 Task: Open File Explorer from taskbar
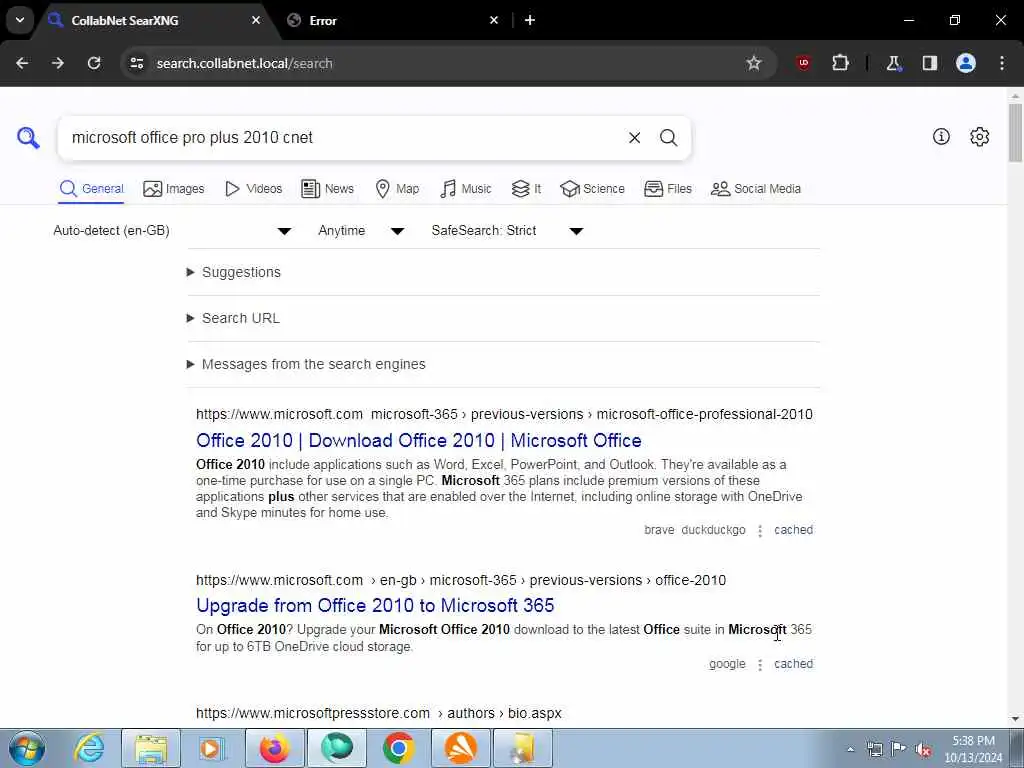pos(151,748)
